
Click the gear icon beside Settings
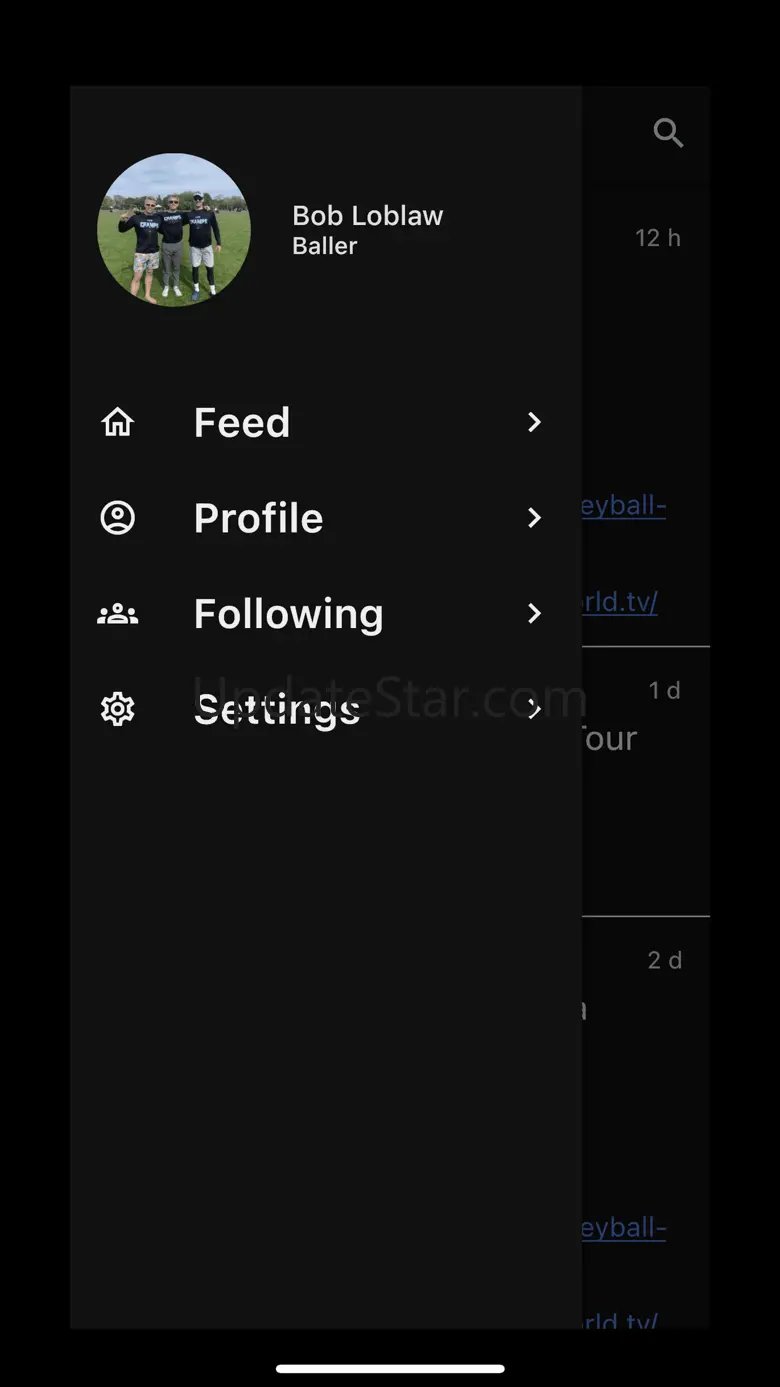pyautogui.click(x=118, y=709)
